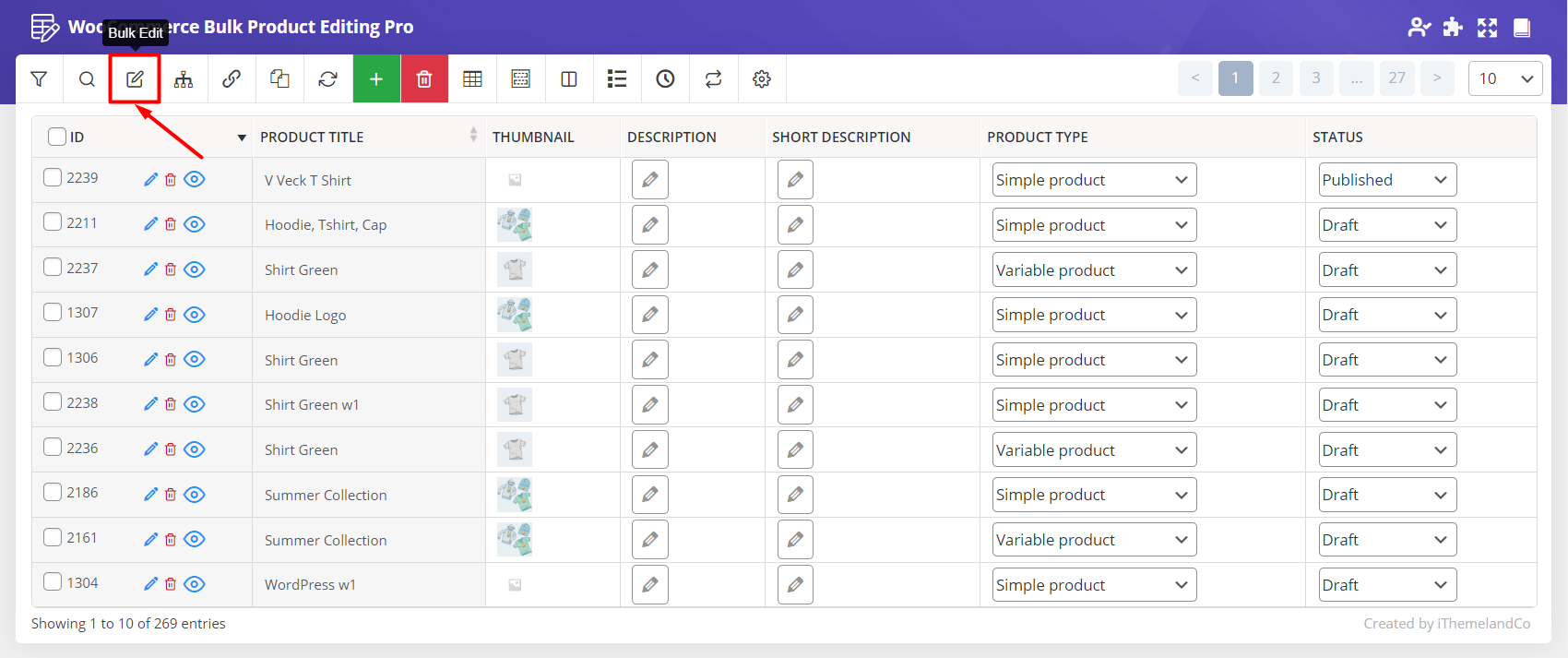
Task: Edit description of V Veck T Shirt
Action: [x=649, y=180]
